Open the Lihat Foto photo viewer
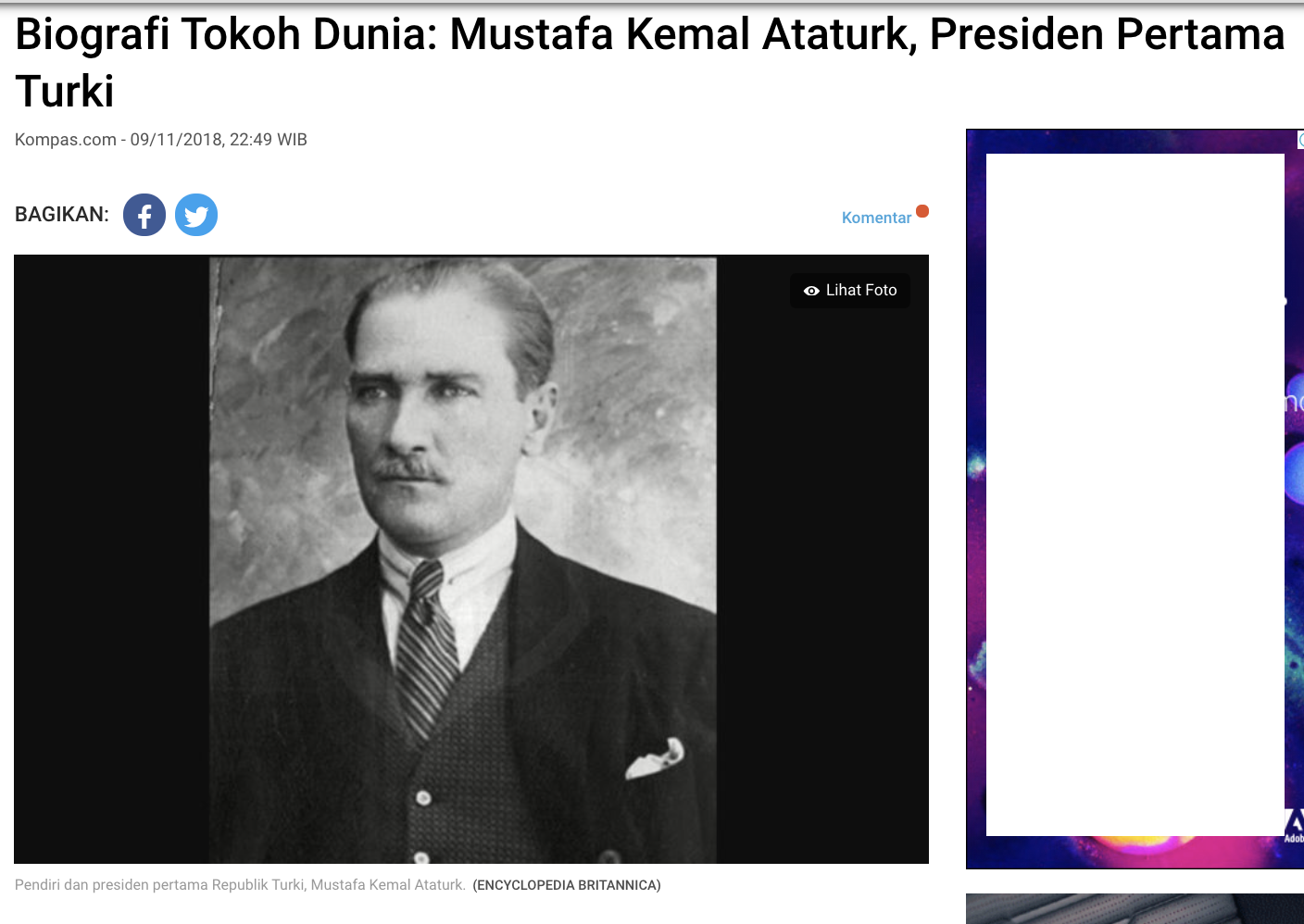This screenshot has width=1304, height=924. [850, 291]
